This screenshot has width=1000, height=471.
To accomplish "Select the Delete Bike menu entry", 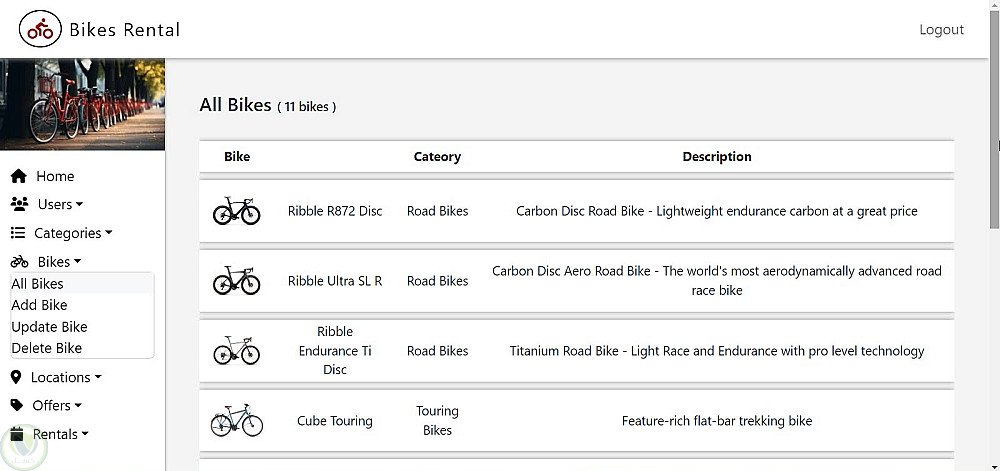I will [47, 348].
